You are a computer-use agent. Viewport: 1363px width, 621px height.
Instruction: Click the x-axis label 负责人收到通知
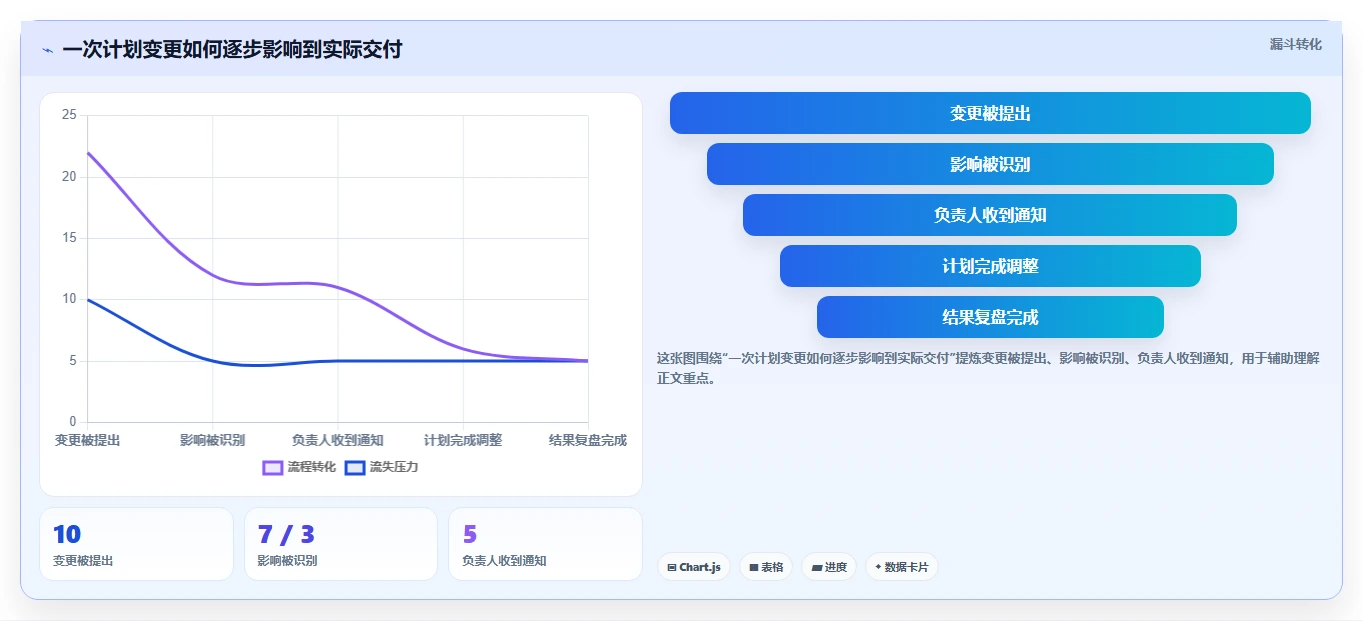[x=338, y=440]
